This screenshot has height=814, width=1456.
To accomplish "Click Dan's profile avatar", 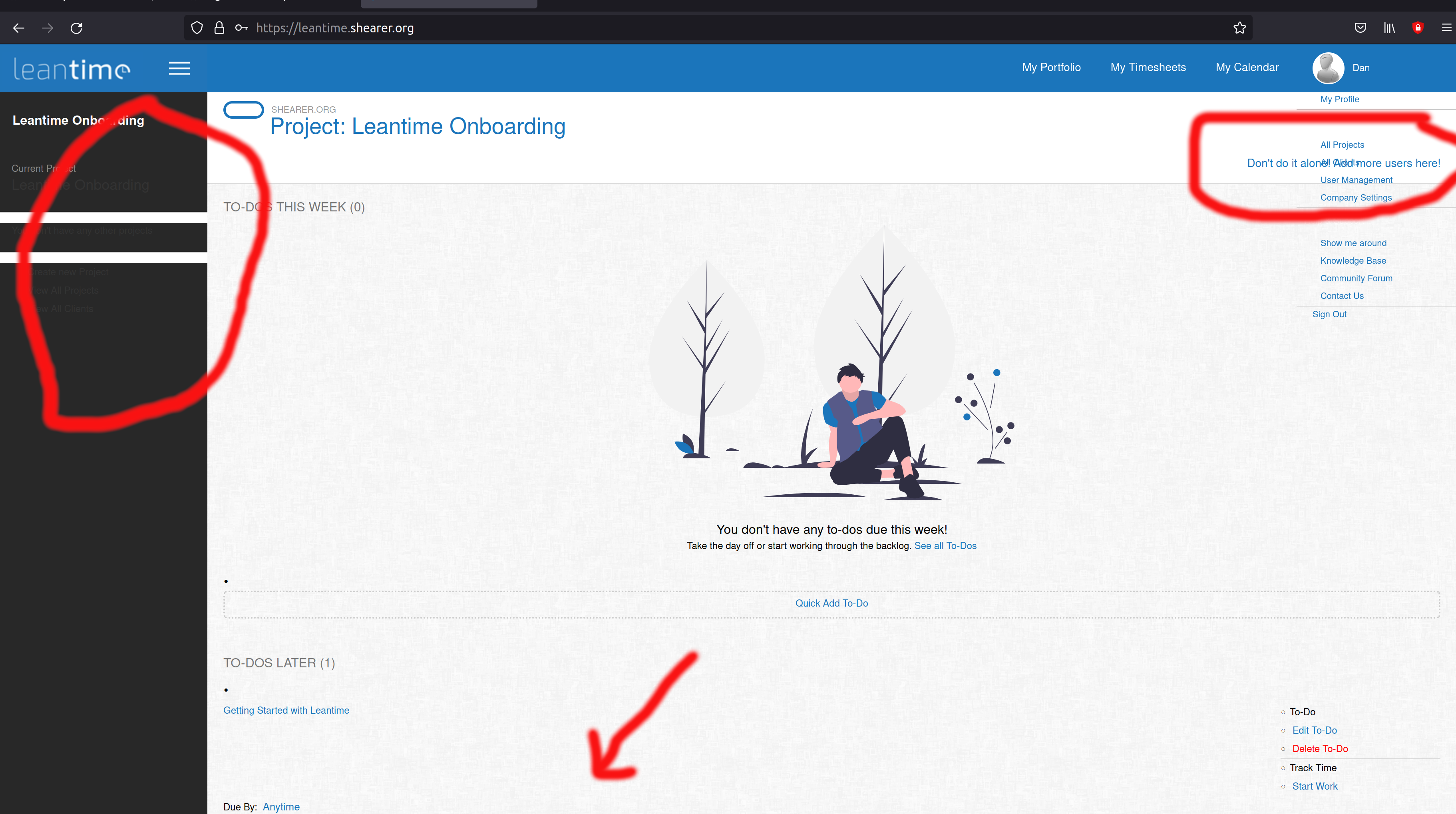I will [1328, 68].
